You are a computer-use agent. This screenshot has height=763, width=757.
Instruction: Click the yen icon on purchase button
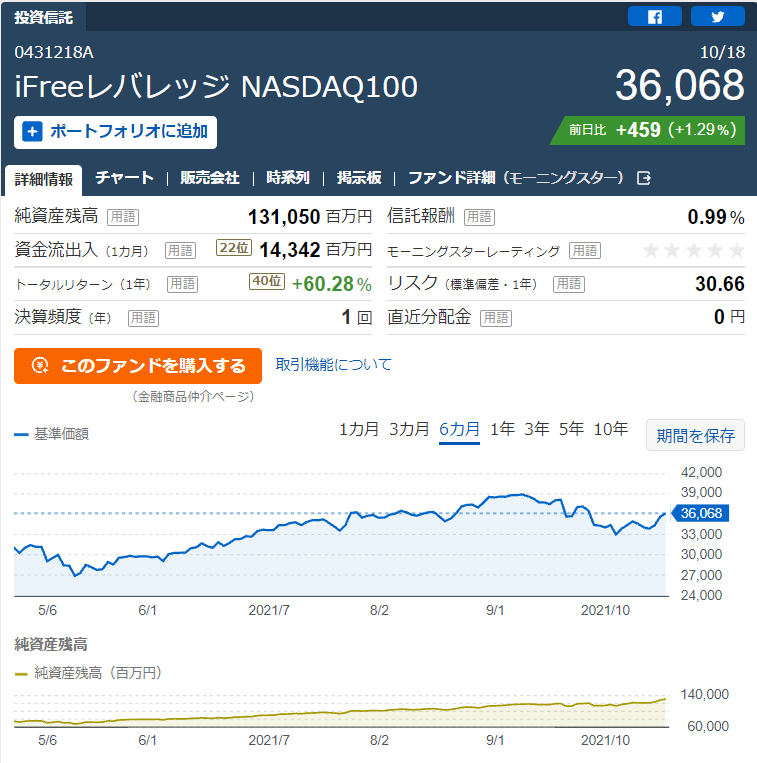40,365
